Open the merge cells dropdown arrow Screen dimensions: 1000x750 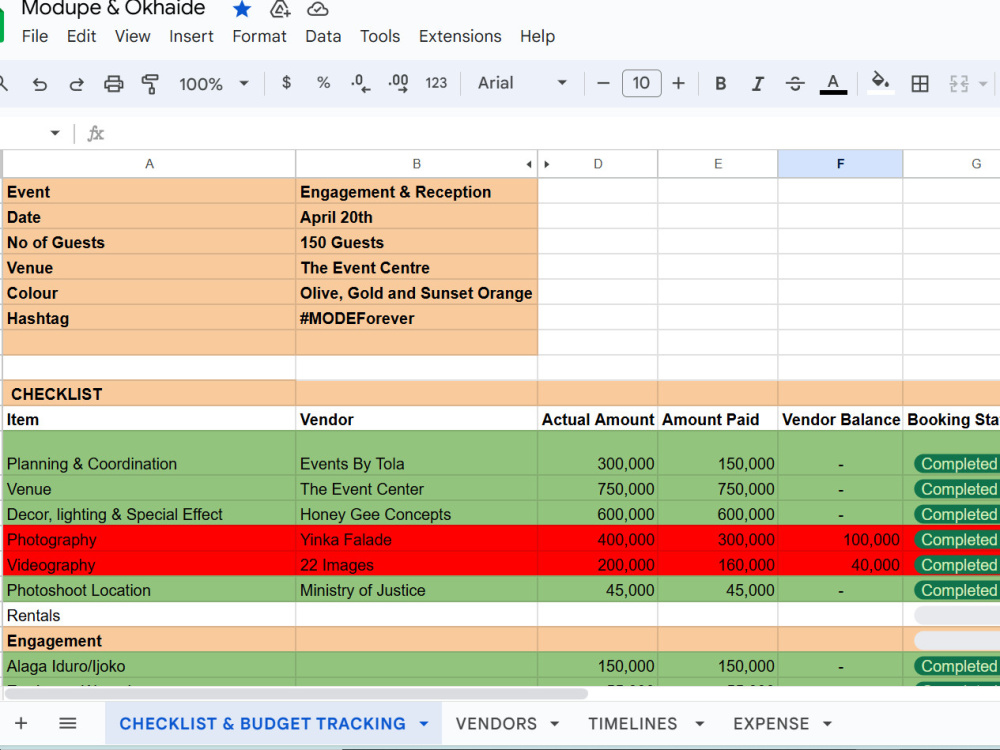983,84
